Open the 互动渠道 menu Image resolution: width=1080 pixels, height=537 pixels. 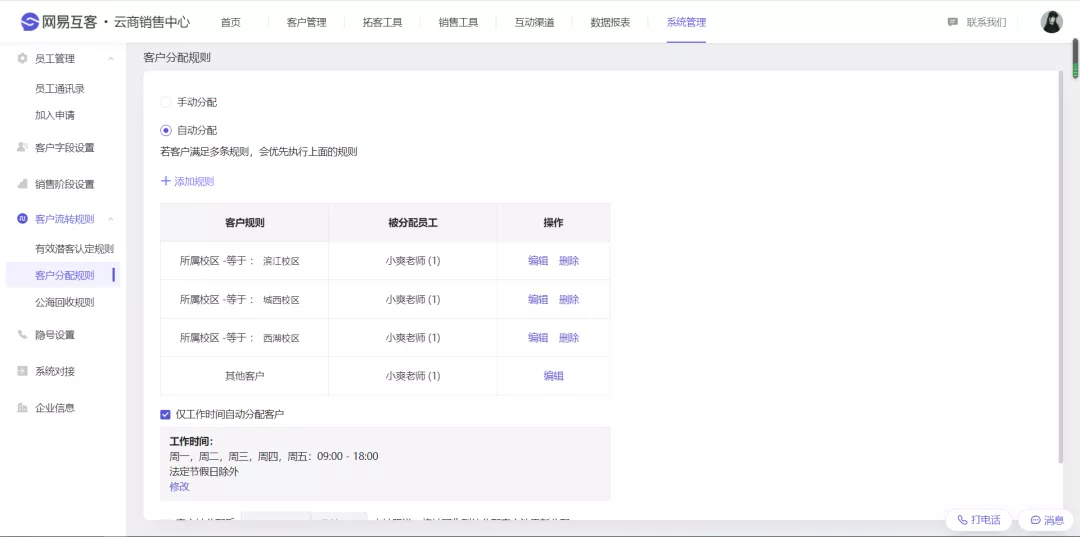[x=534, y=22]
